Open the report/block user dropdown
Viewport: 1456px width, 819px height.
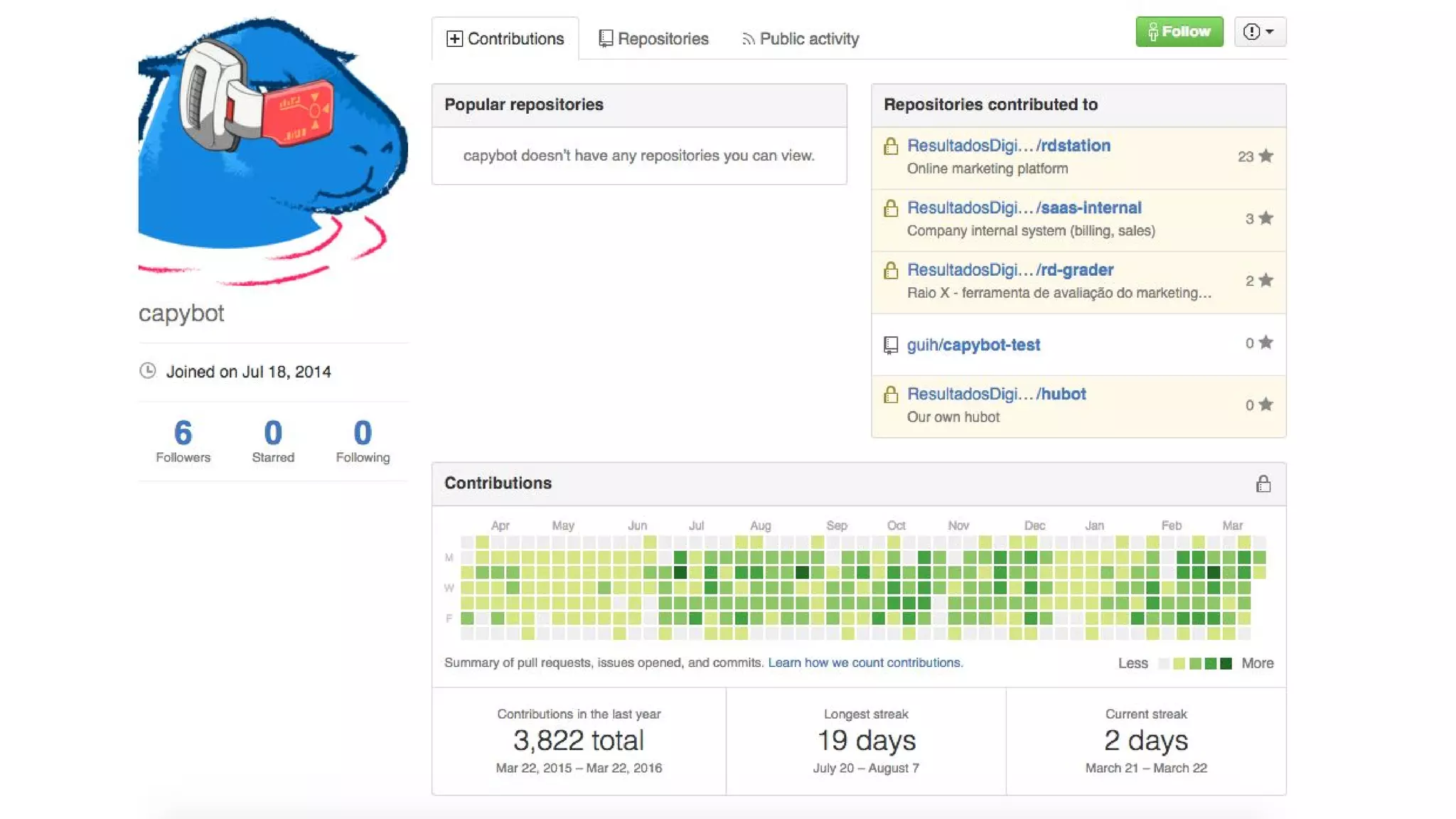(1259, 32)
